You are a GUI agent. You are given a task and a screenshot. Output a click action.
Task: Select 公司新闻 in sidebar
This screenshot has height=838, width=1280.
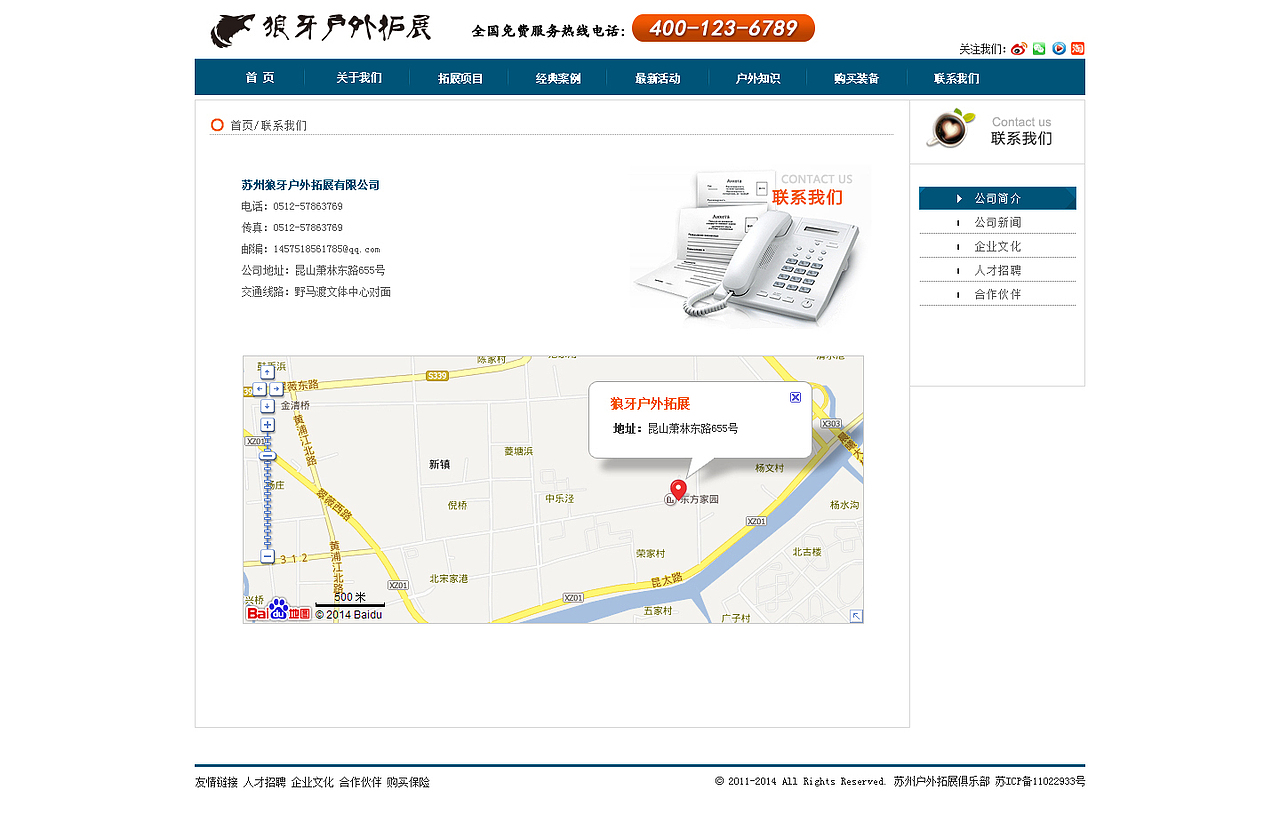tap(997, 222)
